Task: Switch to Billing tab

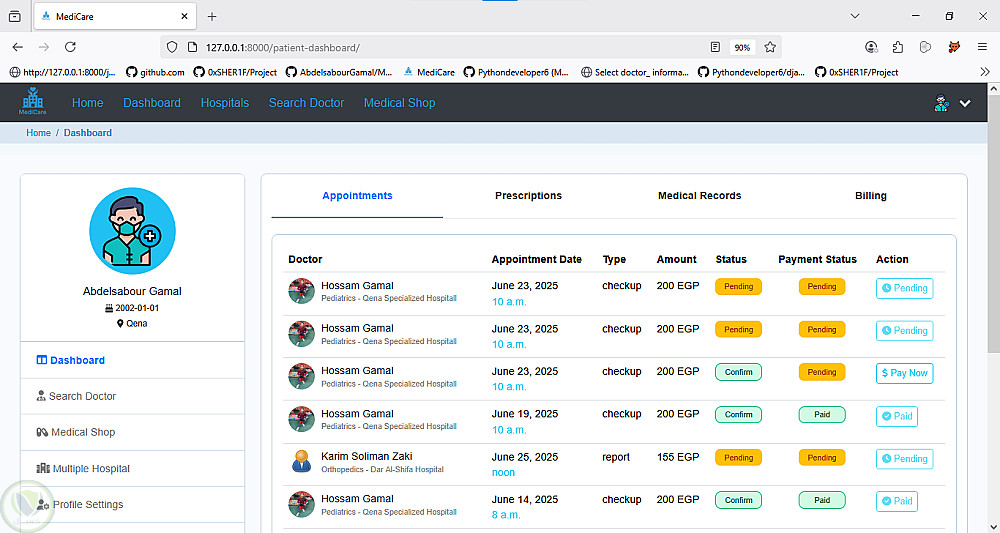Action: click(x=871, y=196)
